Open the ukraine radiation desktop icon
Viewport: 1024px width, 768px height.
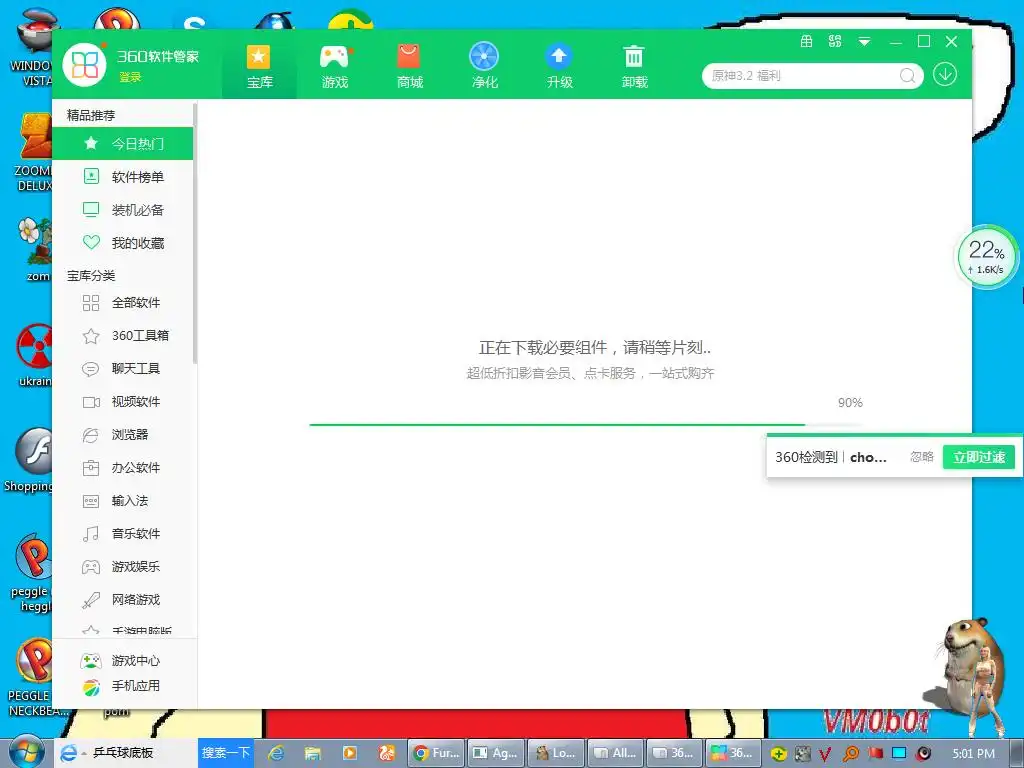tap(34, 353)
